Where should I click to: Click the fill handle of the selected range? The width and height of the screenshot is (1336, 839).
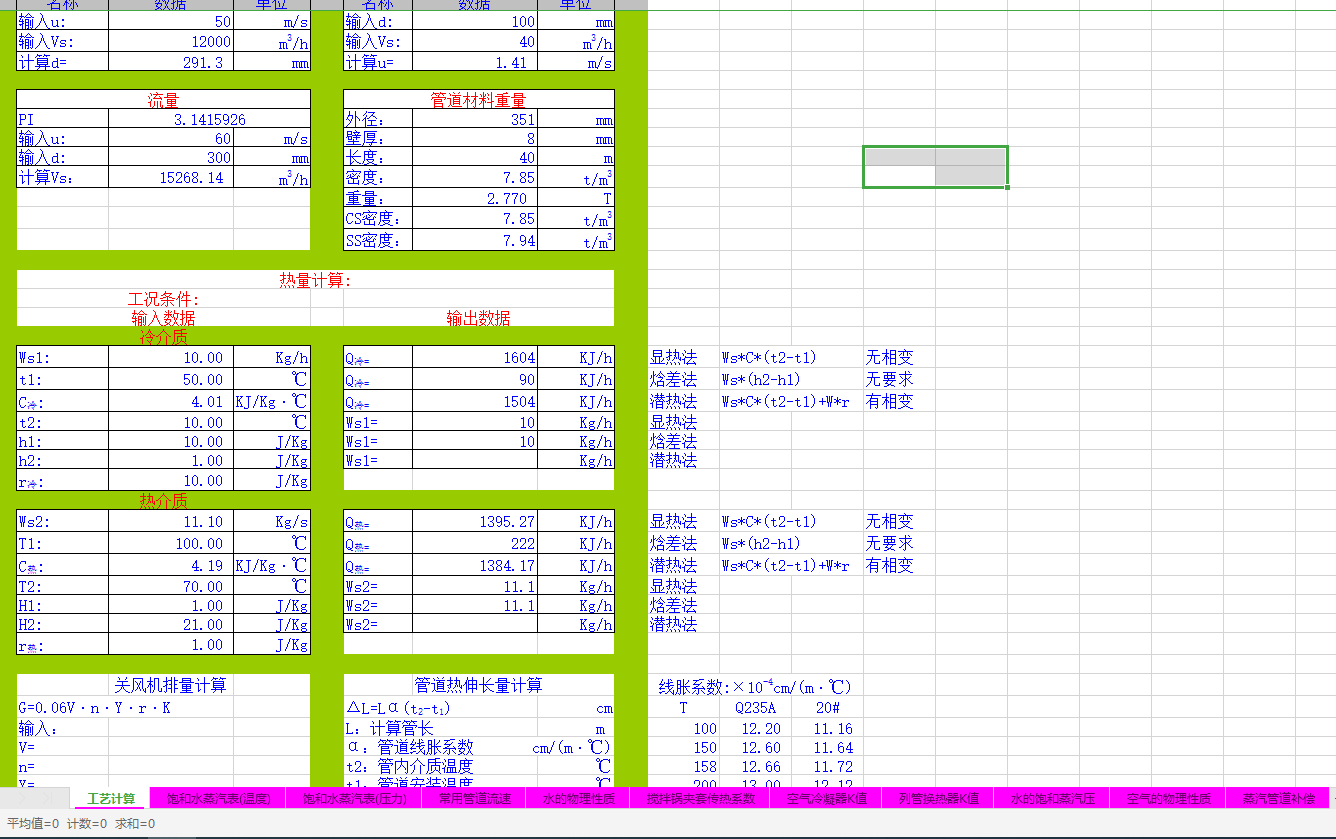[1007, 187]
